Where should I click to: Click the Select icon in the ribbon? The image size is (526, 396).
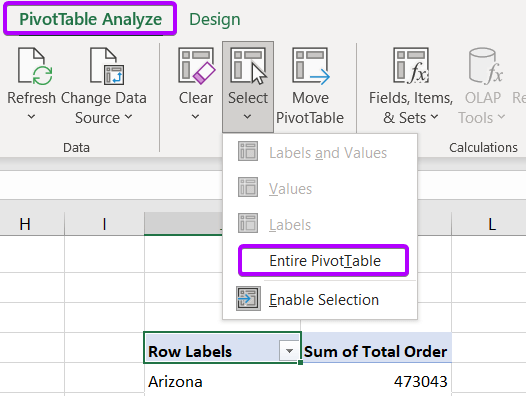[248, 66]
